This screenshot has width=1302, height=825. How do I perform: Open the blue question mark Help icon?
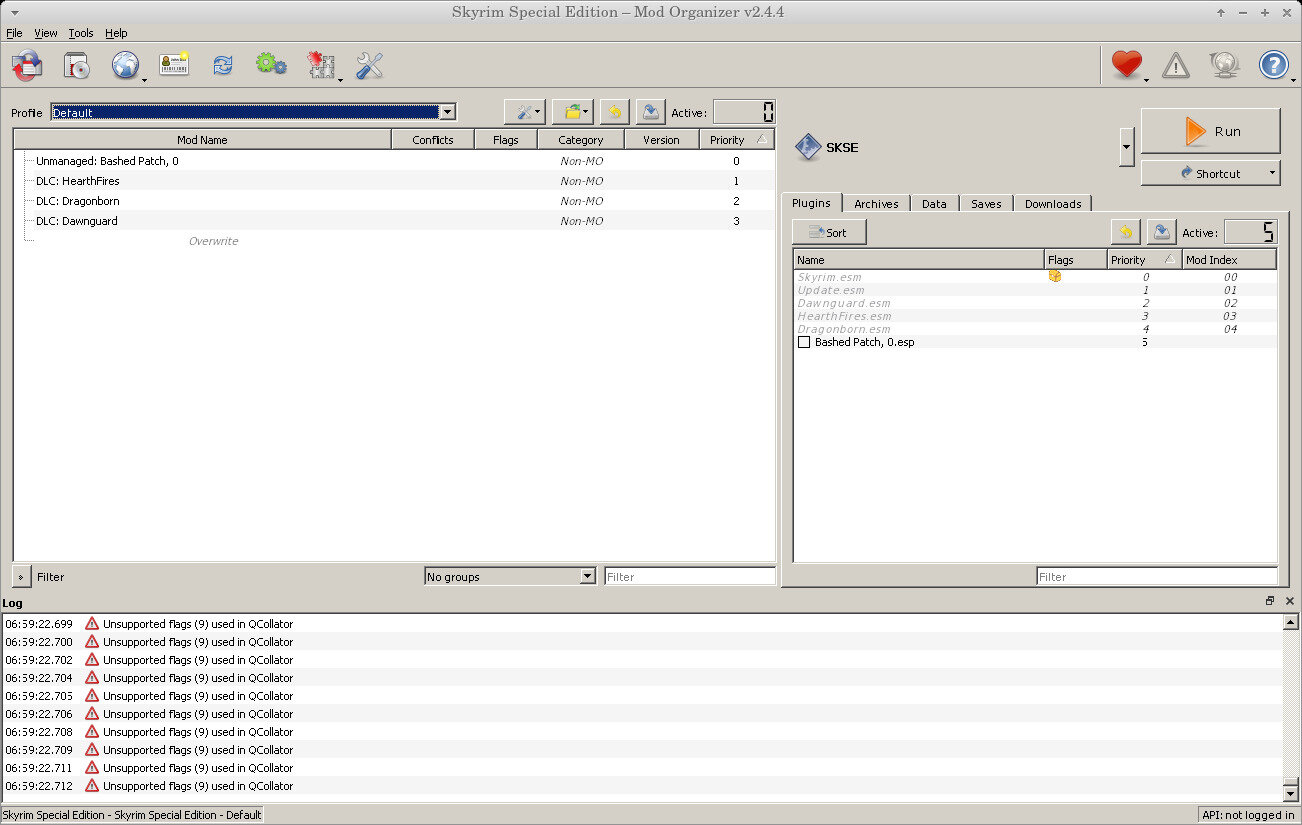pos(1274,66)
